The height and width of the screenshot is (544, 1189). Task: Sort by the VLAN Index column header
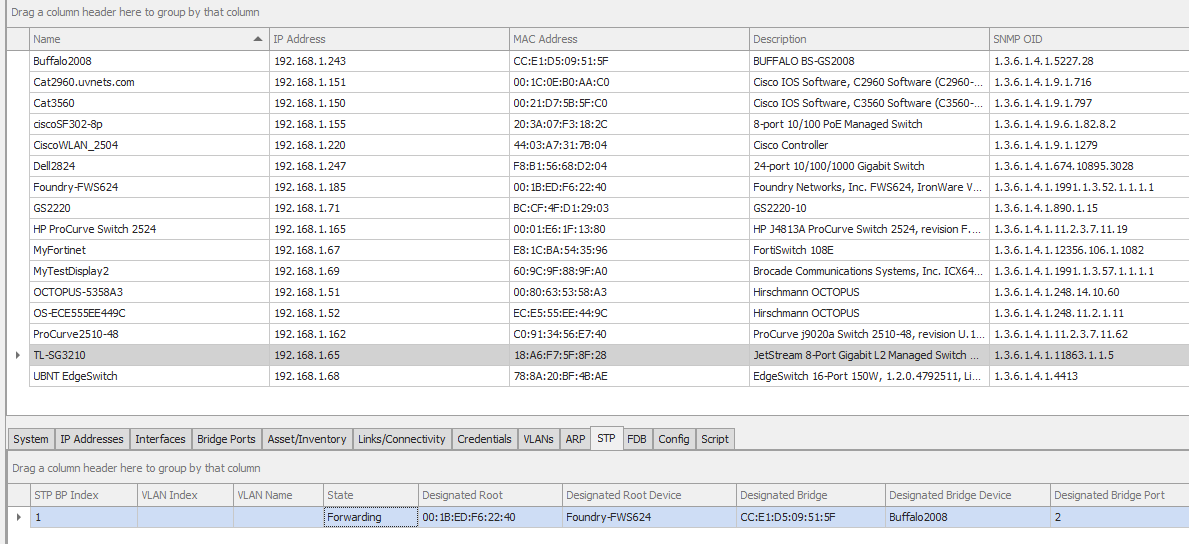pos(185,495)
